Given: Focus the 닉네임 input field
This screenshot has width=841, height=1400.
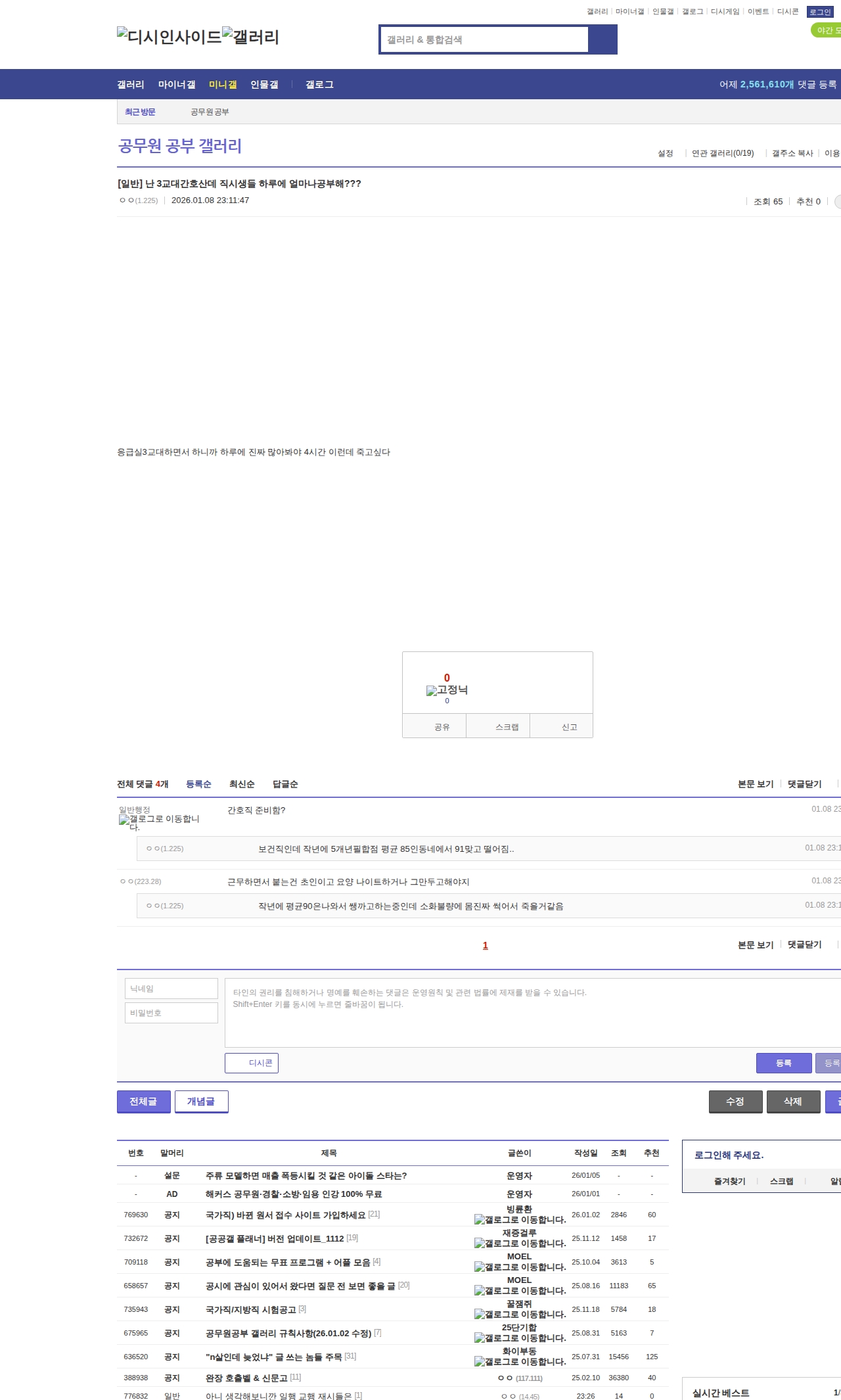Looking at the screenshot, I should (x=171, y=989).
